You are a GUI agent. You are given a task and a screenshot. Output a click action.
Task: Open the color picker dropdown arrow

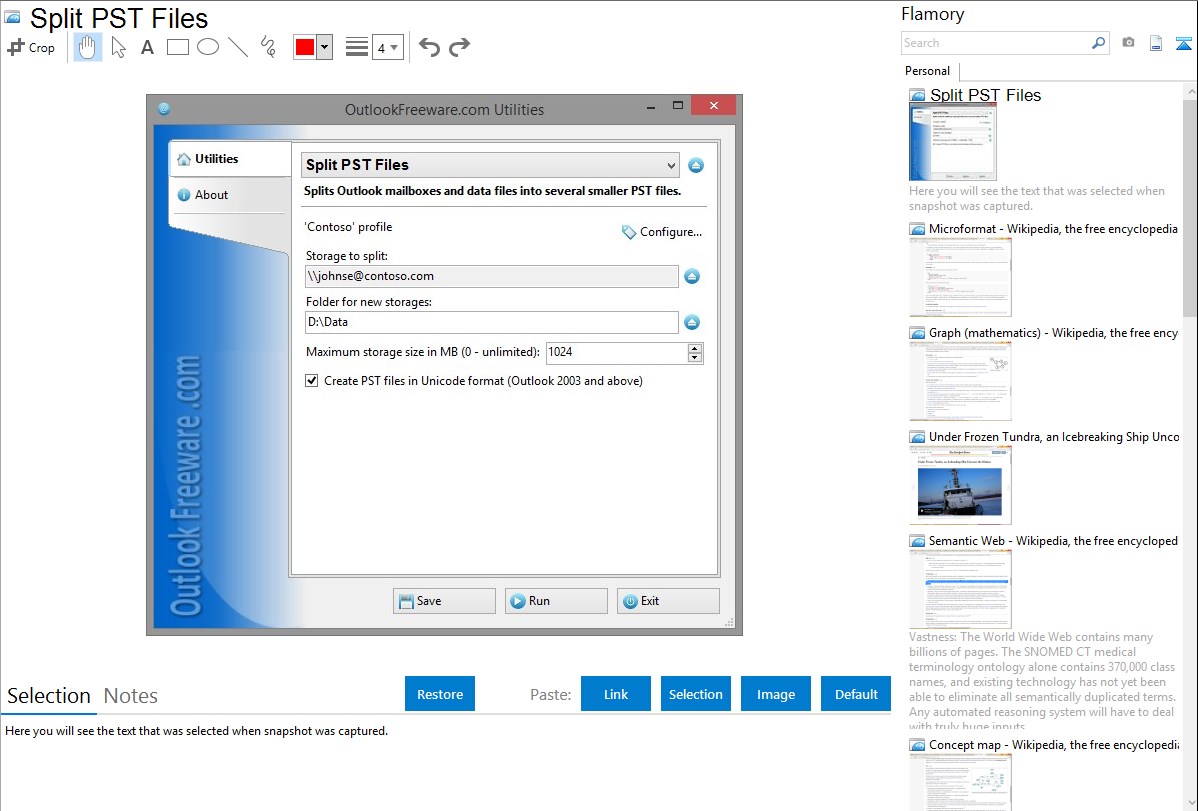click(x=325, y=47)
